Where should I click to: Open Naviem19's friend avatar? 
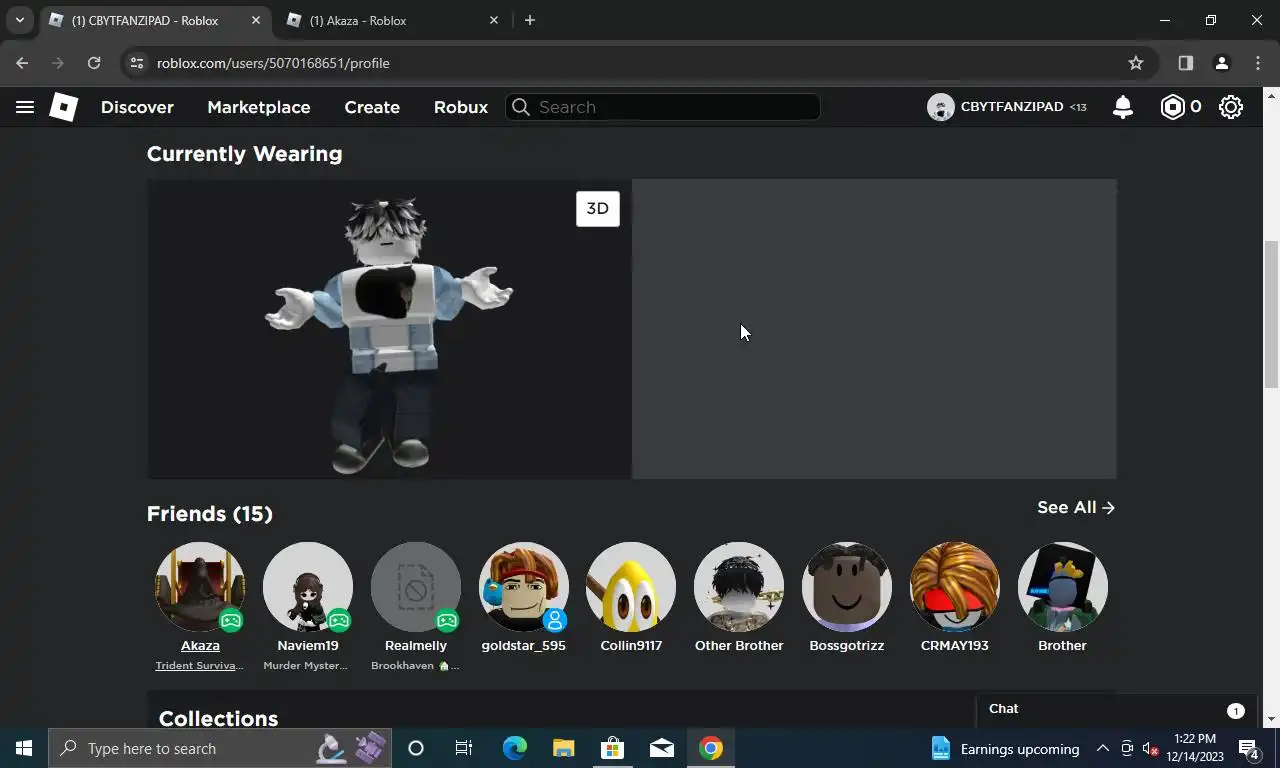(x=308, y=587)
